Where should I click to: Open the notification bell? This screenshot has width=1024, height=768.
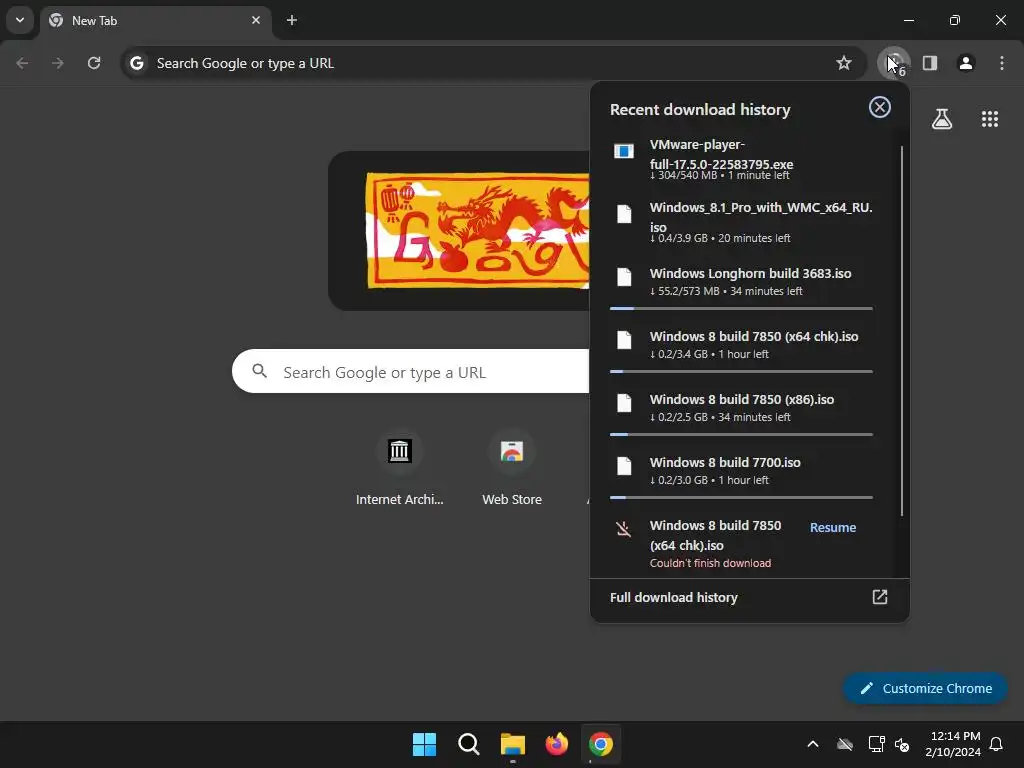point(997,744)
